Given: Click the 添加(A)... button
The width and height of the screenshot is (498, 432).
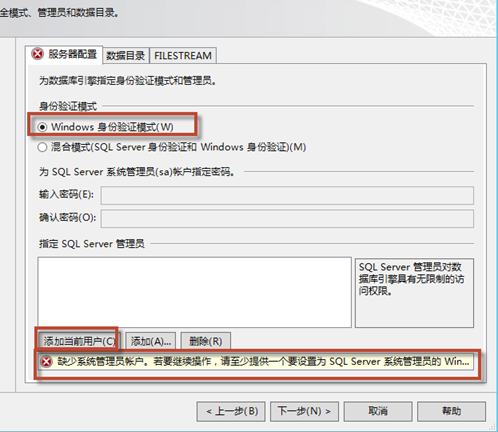Looking at the screenshot, I should click(x=151, y=341).
